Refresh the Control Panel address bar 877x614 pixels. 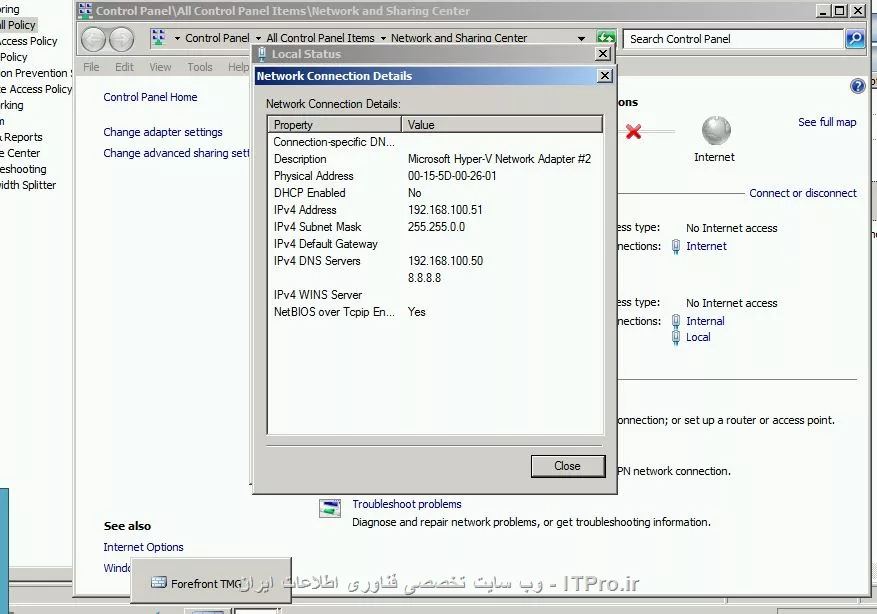(606, 38)
